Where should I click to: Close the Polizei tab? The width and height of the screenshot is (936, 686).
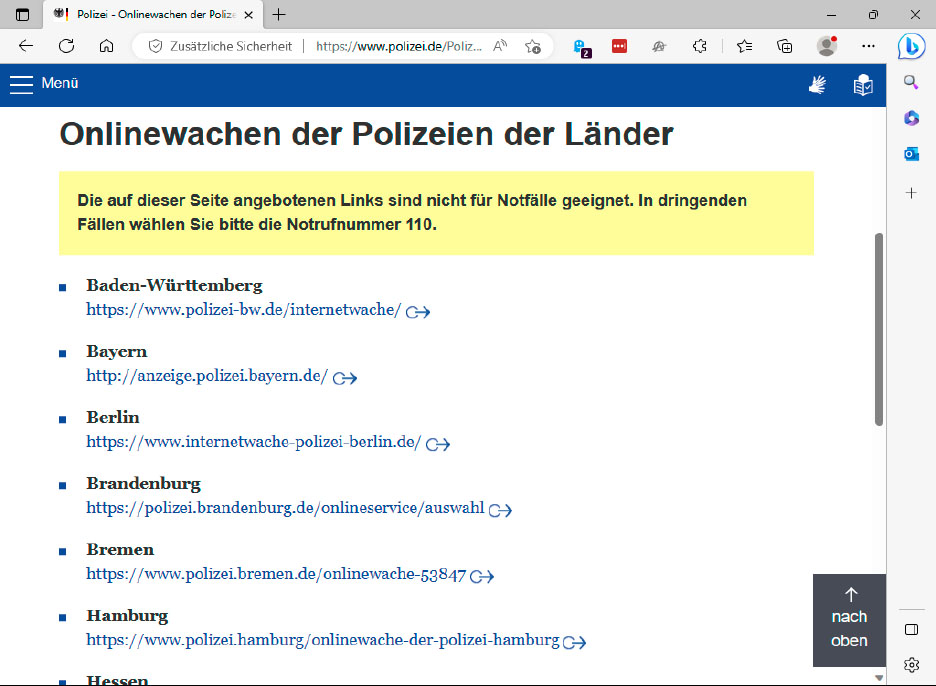pyautogui.click(x=249, y=15)
